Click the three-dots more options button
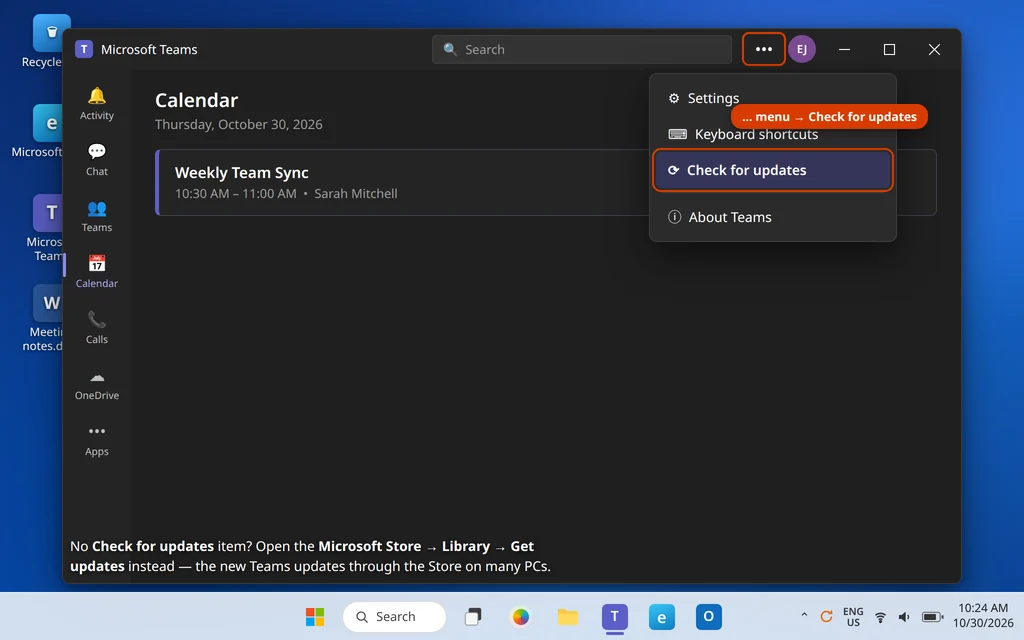This screenshot has width=1024, height=640. pos(763,49)
